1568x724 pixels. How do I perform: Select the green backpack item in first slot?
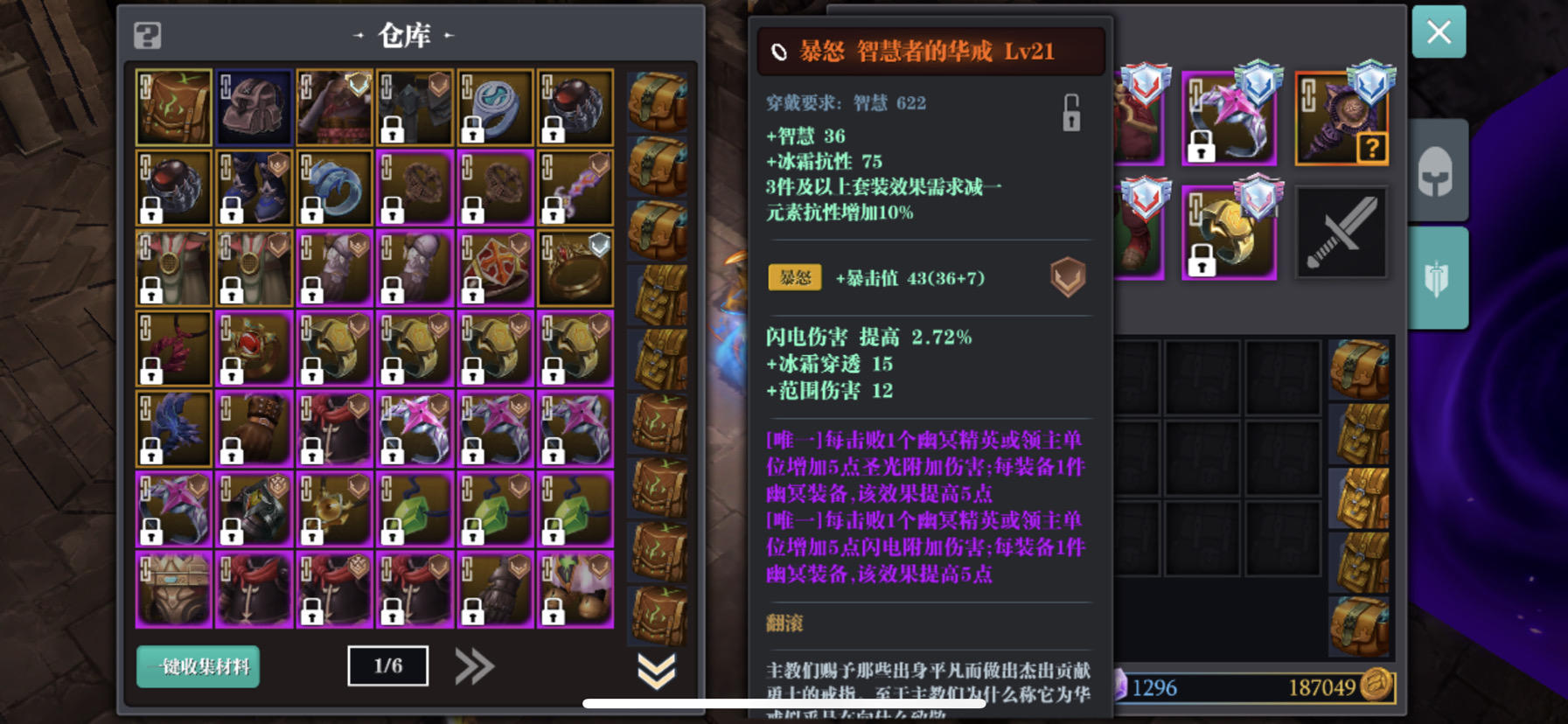click(174, 108)
